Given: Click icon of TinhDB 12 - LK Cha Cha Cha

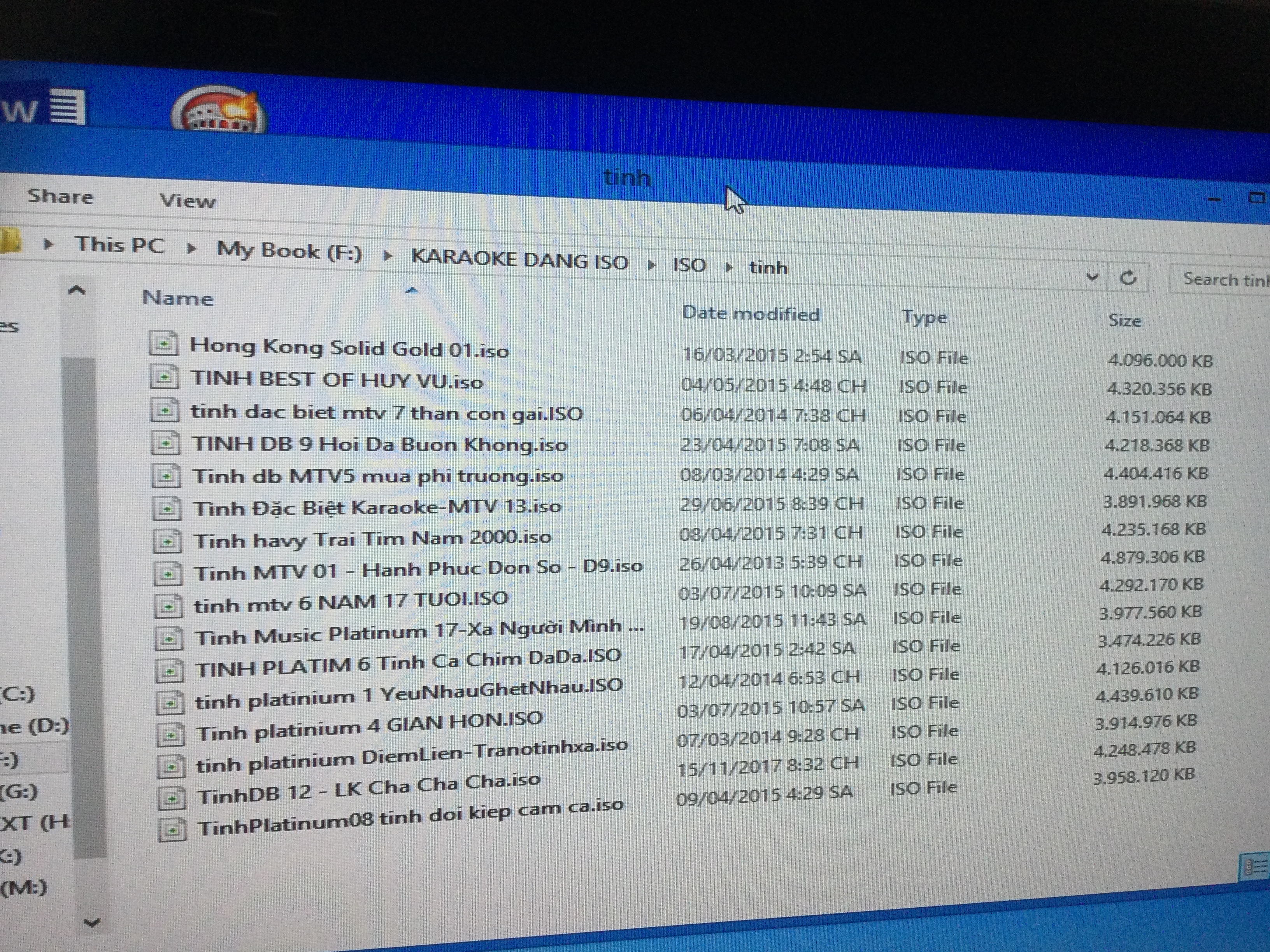Looking at the screenshot, I should coord(172,798).
